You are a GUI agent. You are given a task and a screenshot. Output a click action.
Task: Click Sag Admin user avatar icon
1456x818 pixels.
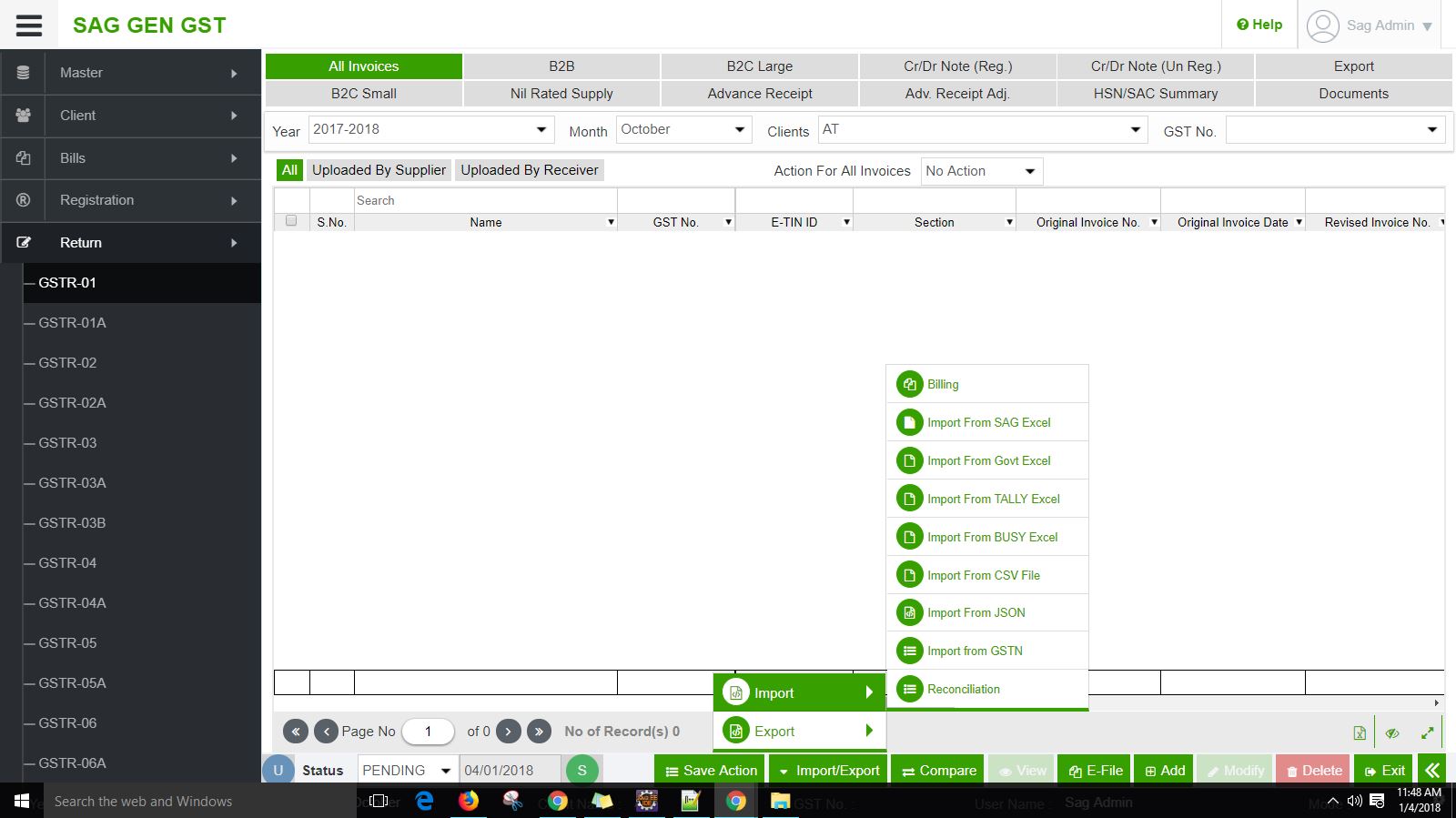click(1323, 25)
